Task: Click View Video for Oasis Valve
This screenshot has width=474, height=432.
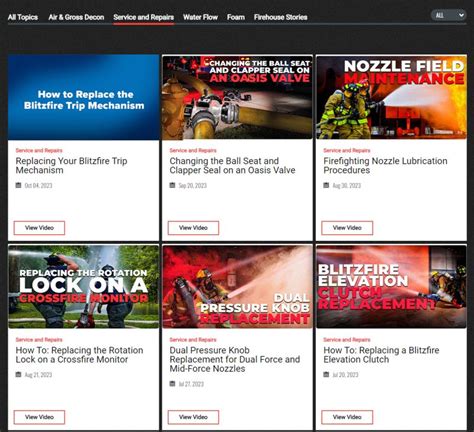Action: click(x=193, y=228)
